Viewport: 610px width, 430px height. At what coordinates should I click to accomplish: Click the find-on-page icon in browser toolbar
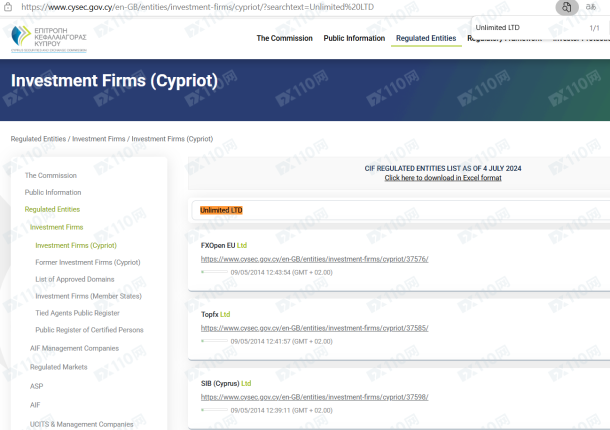tap(566, 7)
